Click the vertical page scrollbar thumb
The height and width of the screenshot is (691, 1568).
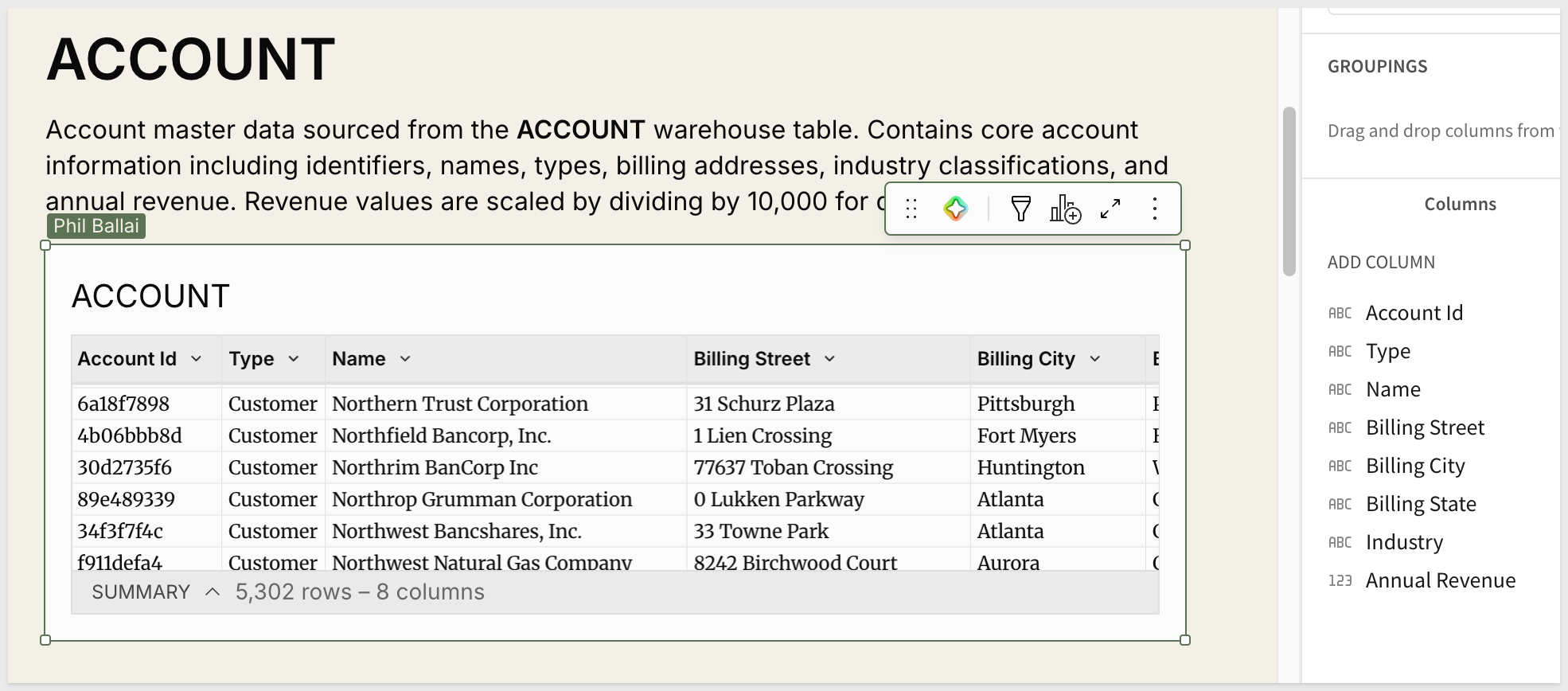point(1289,191)
